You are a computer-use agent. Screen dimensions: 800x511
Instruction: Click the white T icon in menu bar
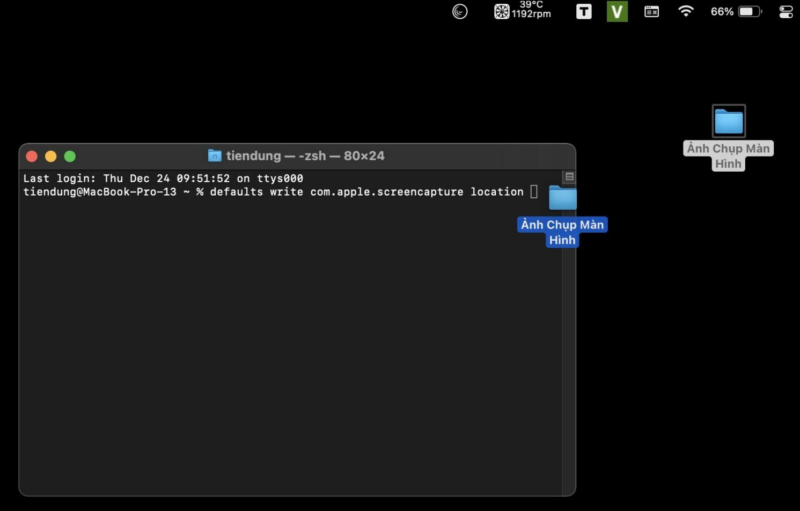[584, 12]
